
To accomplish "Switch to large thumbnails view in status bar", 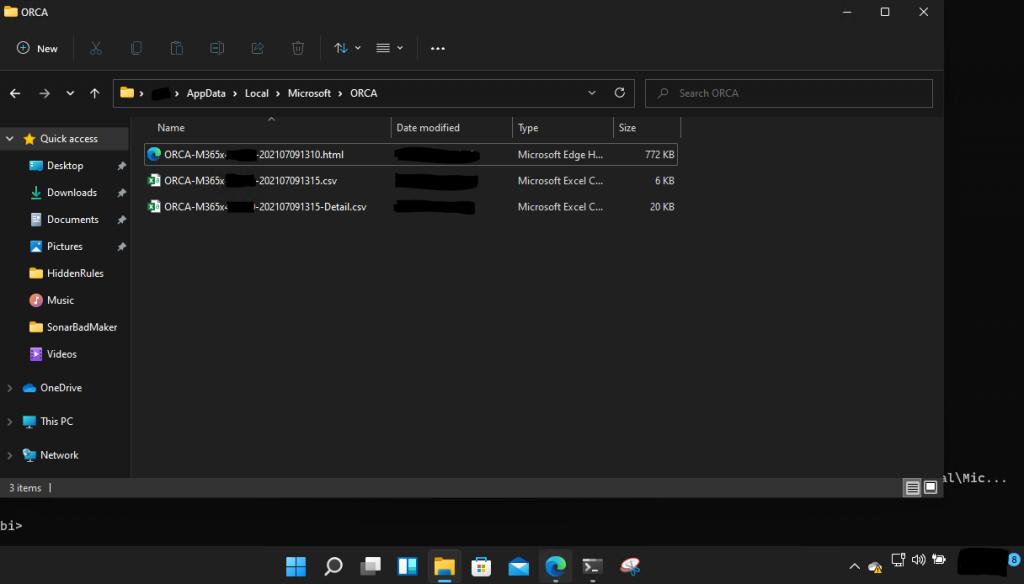I will pos(931,488).
